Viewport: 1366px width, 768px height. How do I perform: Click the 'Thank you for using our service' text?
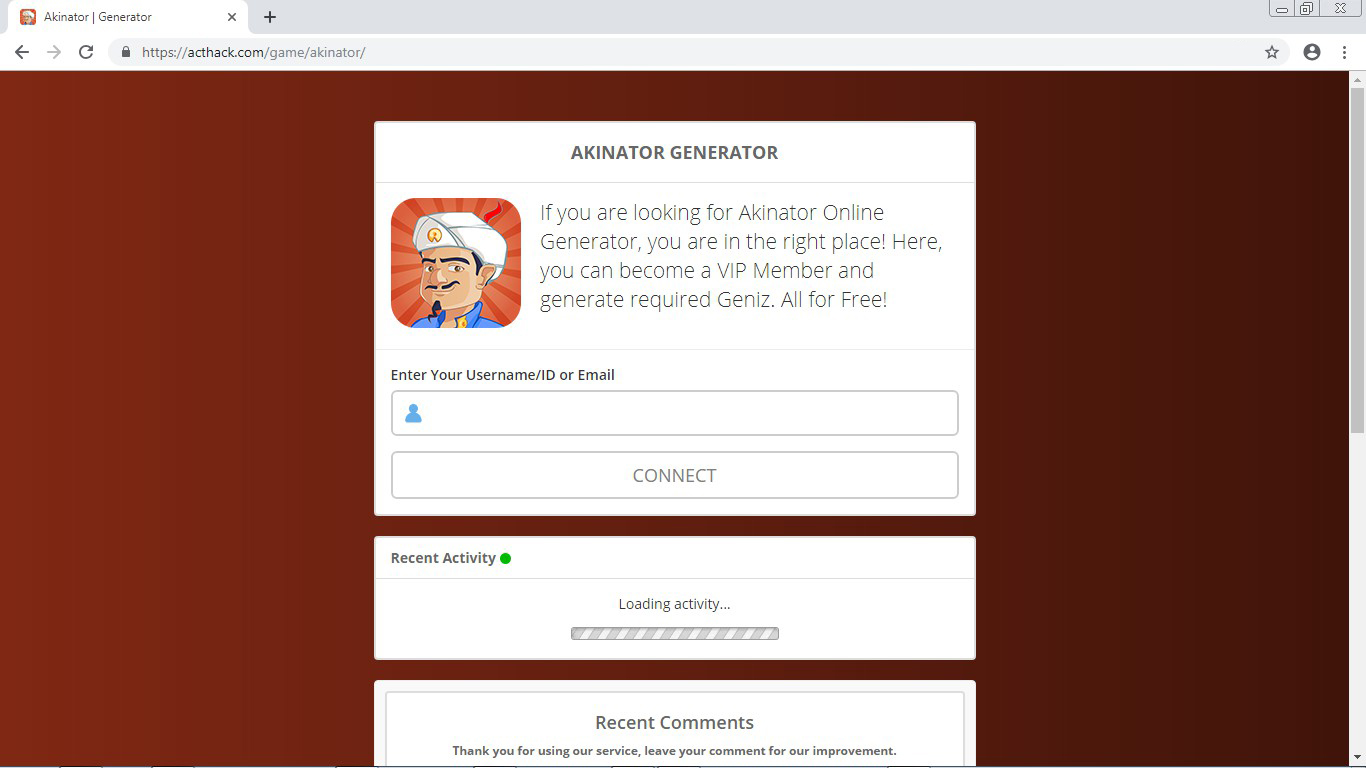click(675, 751)
